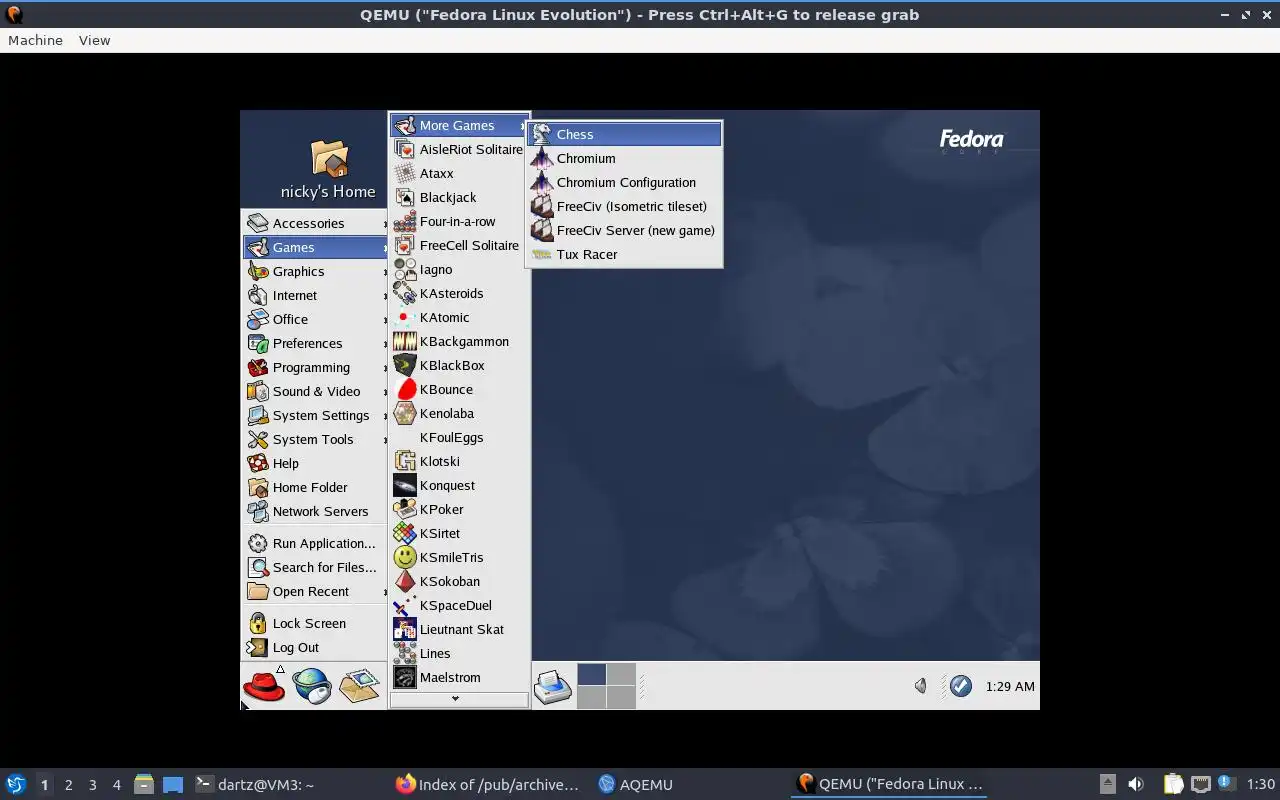Click the KSpaceDuel icon
Image resolution: width=1280 pixels, height=800 pixels.
coord(405,605)
